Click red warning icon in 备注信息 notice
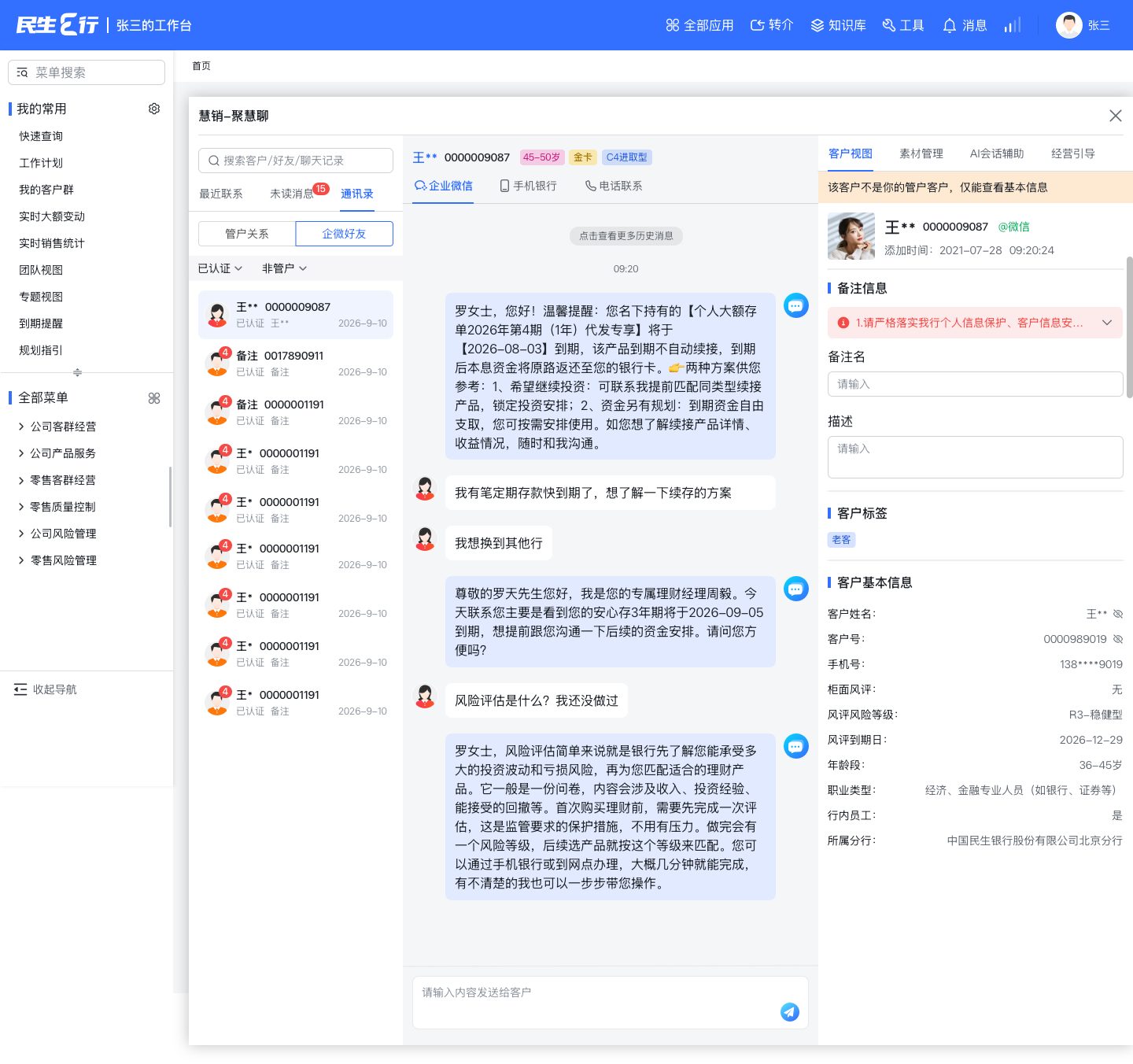The height and width of the screenshot is (1064, 1133). [843, 323]
